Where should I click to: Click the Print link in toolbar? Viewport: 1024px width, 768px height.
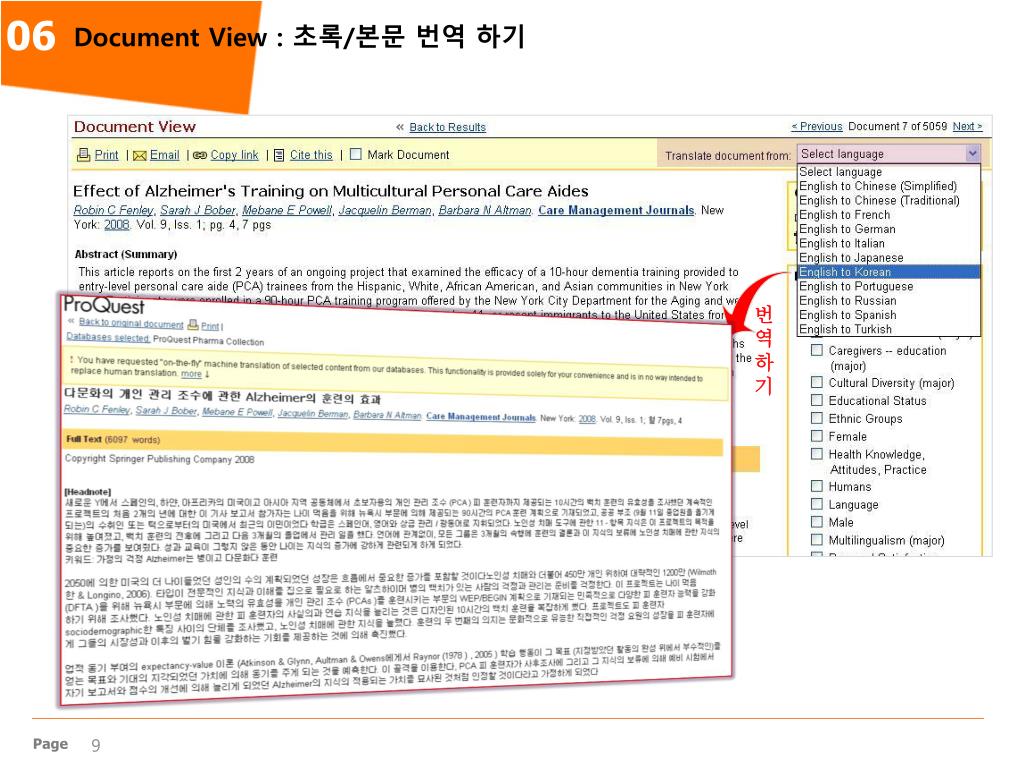106,155
